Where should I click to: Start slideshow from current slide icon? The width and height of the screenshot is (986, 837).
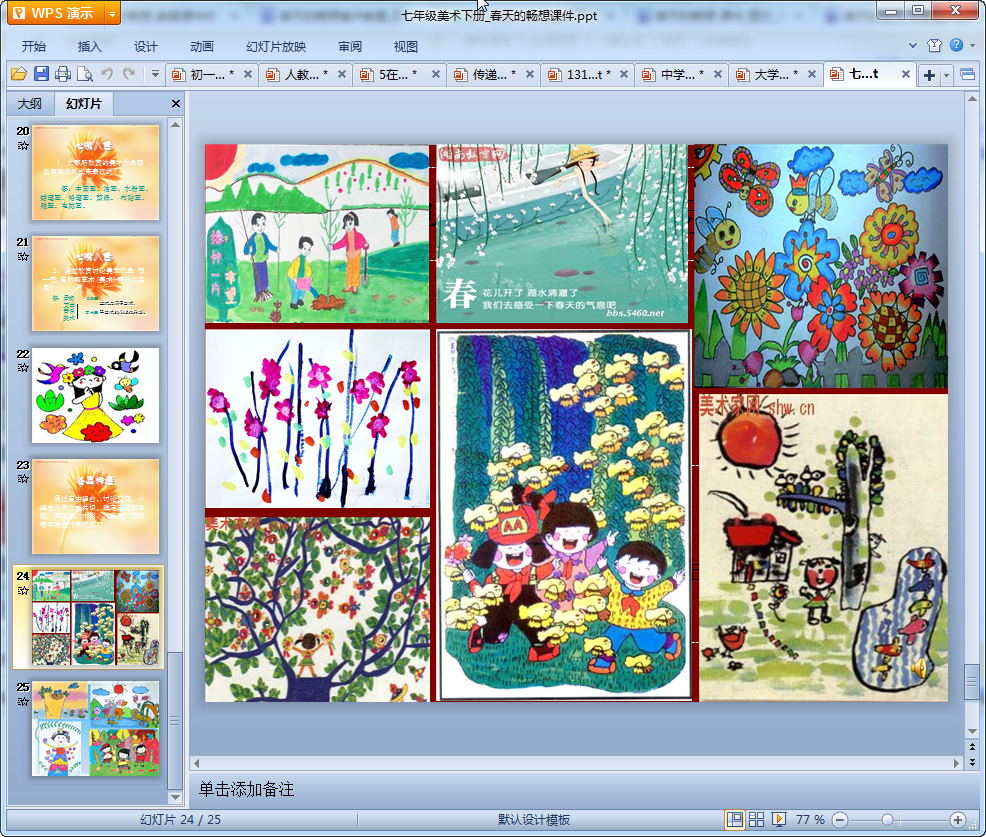(x=778, y=819)
